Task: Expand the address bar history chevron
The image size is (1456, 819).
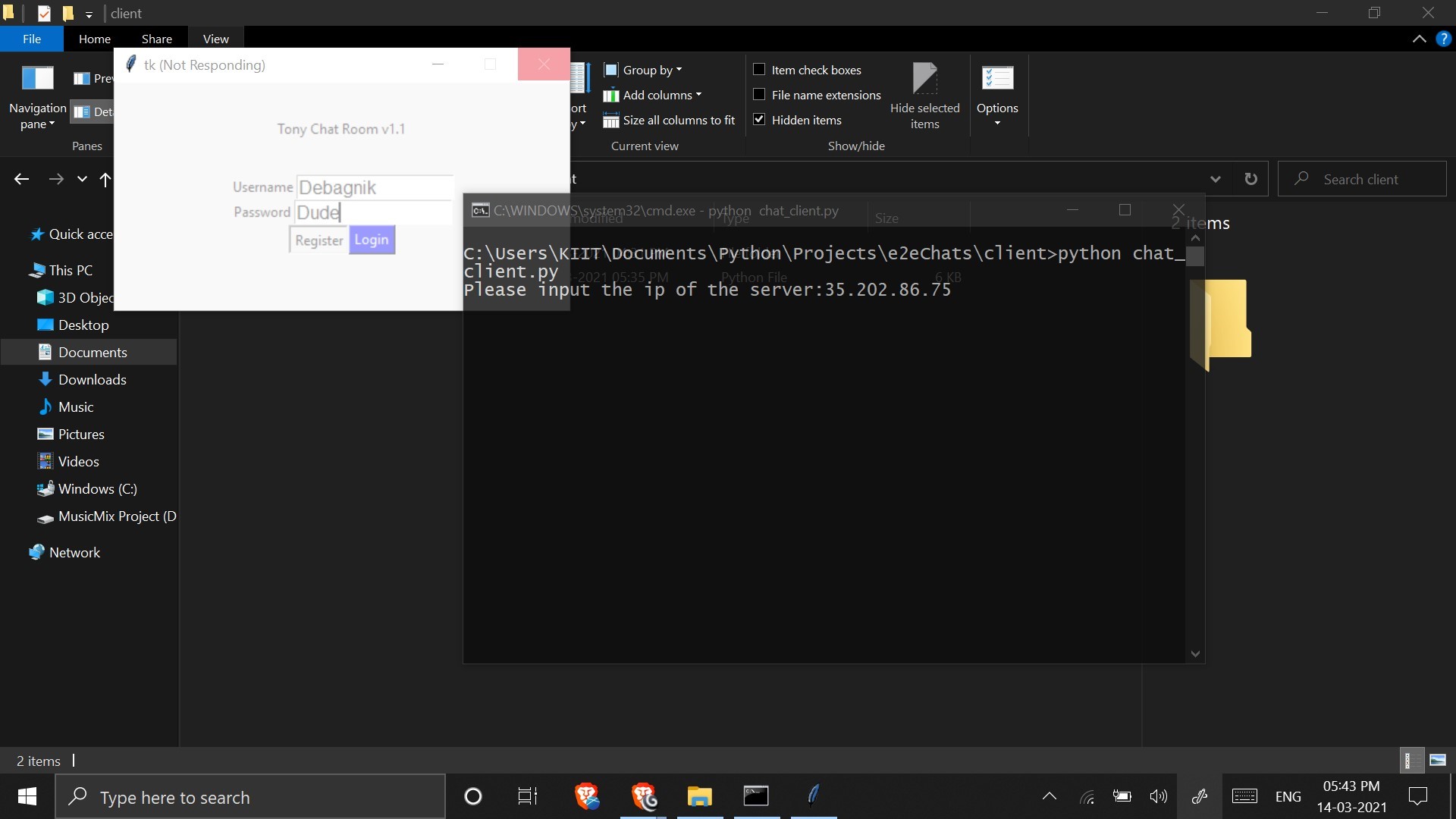Action: tap(1216, 179)
